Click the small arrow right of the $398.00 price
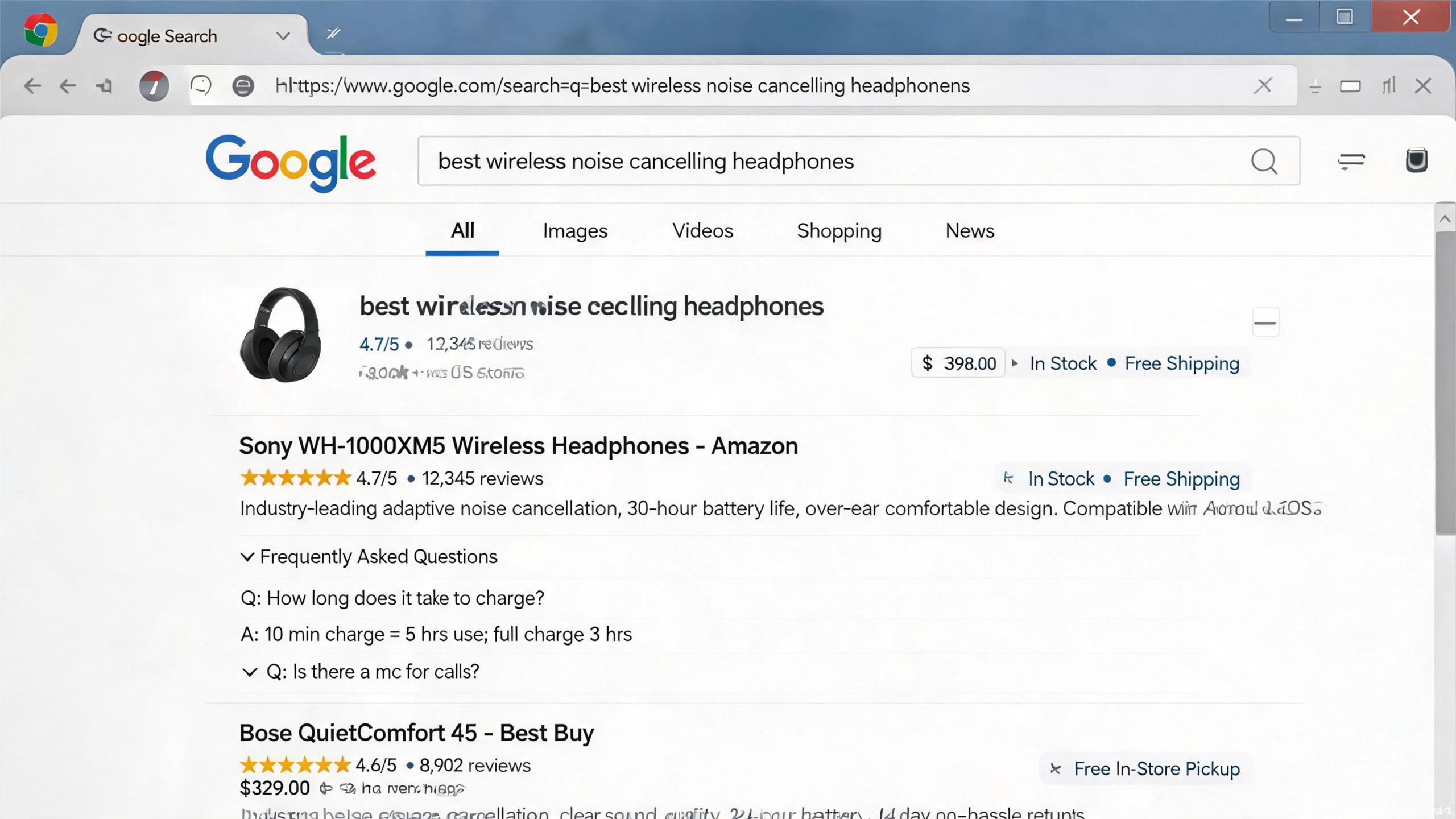1456x819 pixels. [1015, 363]
